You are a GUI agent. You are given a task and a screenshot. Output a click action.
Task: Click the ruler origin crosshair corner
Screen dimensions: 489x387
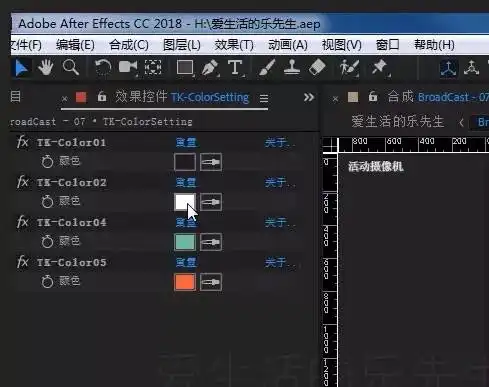coord(330,145)
